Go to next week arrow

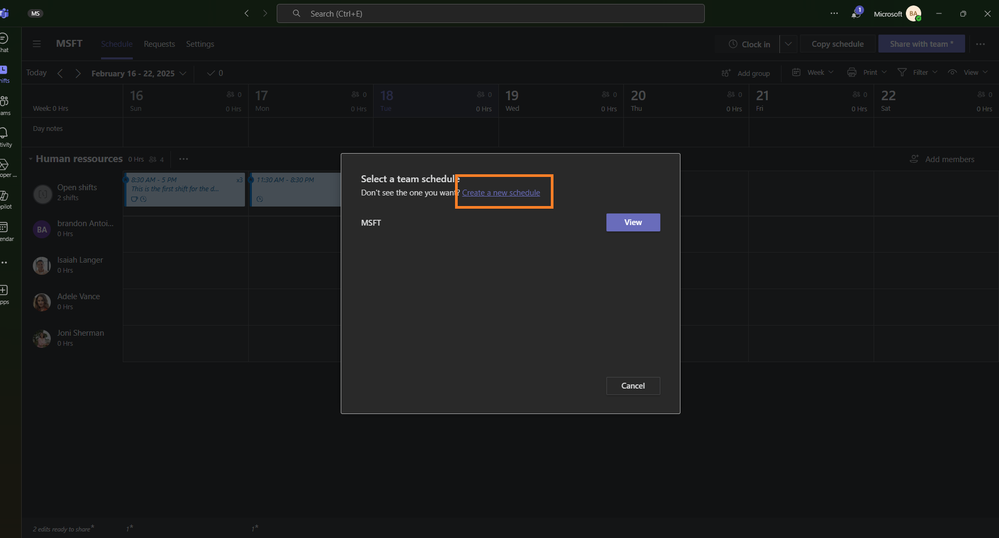pos(78,73)
